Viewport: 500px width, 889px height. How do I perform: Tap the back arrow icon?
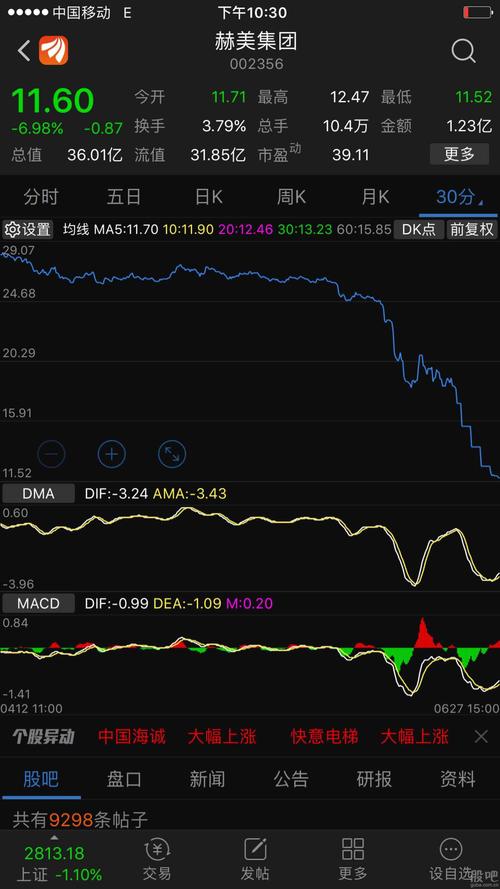24,51
